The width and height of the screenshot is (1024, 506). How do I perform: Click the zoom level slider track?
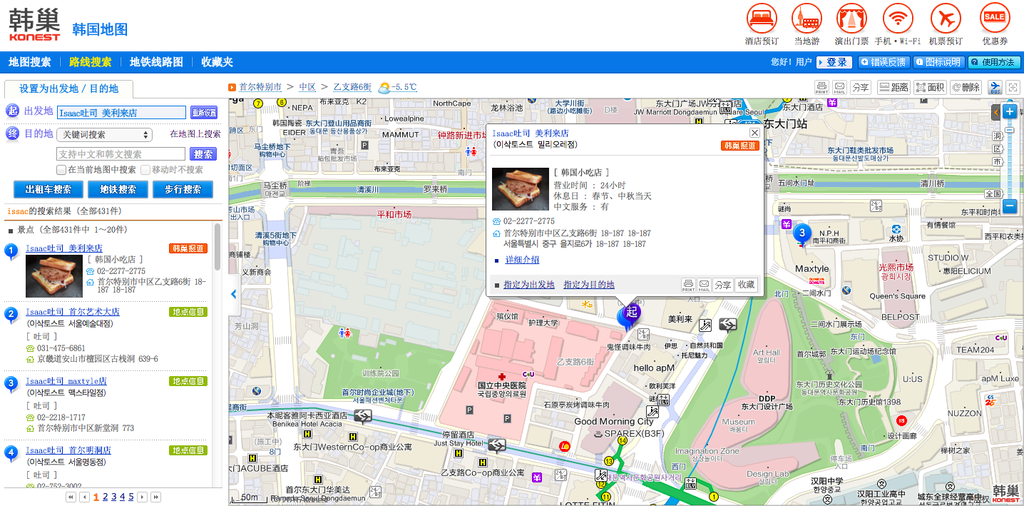click(1010, 159)
